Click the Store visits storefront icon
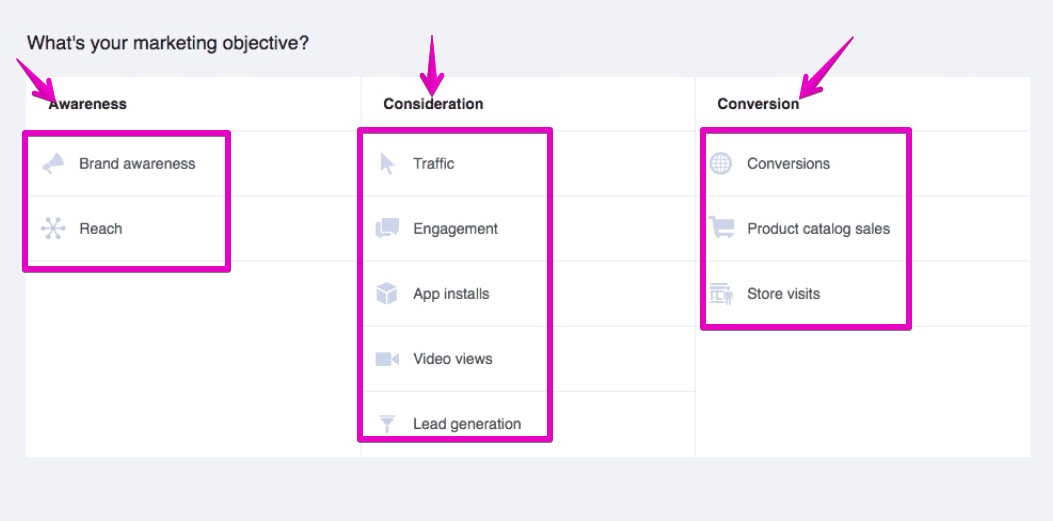This screenshot has width=1053, height=521. (x=721, y=294)
